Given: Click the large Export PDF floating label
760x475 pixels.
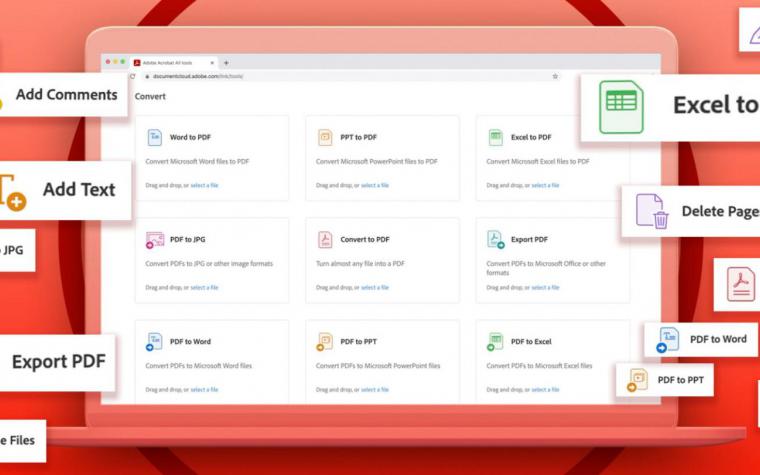Looking at the screenshot, I should click(x=59, y=362).
